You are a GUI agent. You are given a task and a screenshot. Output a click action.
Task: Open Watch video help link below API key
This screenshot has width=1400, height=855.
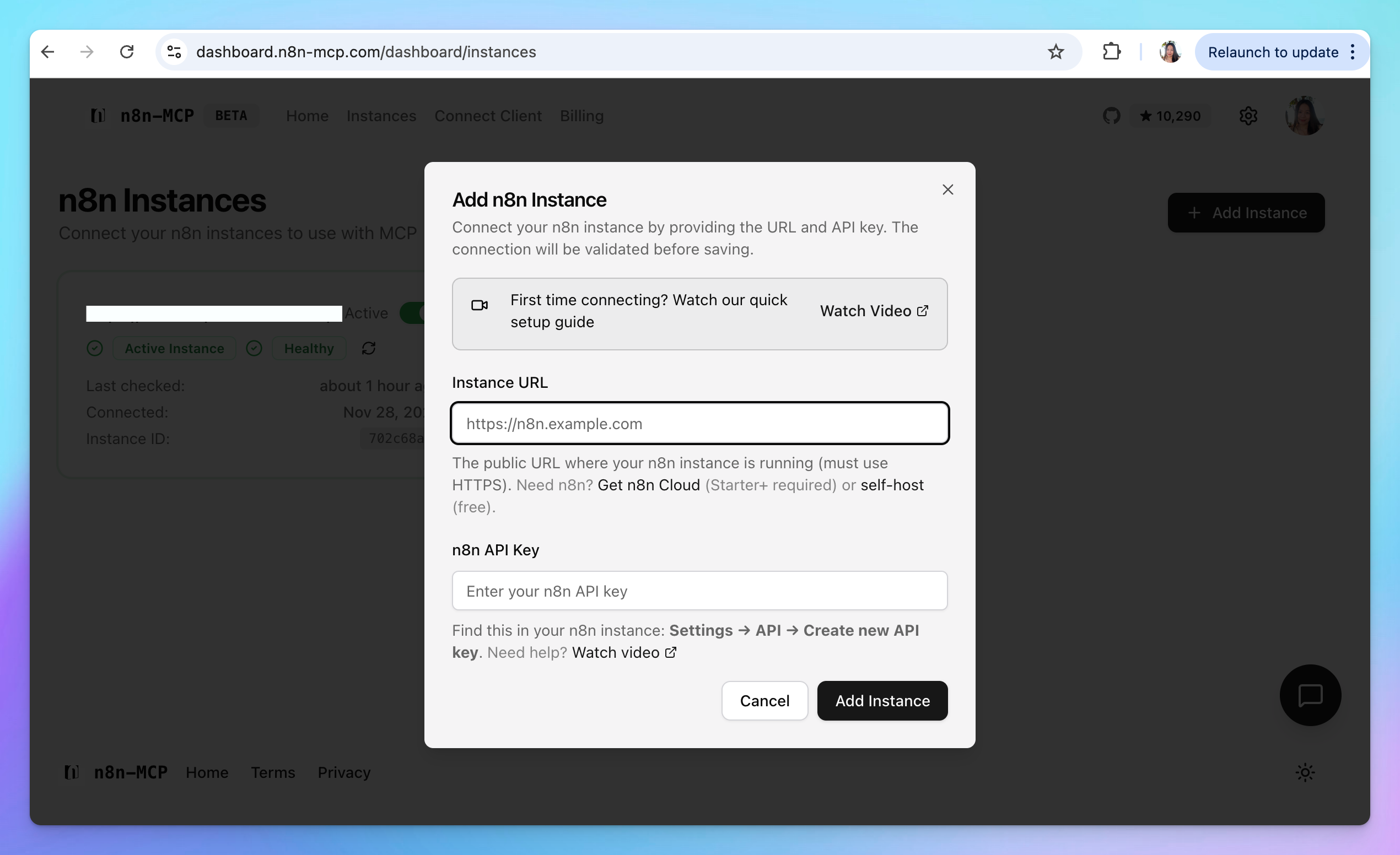pos(623,652)
